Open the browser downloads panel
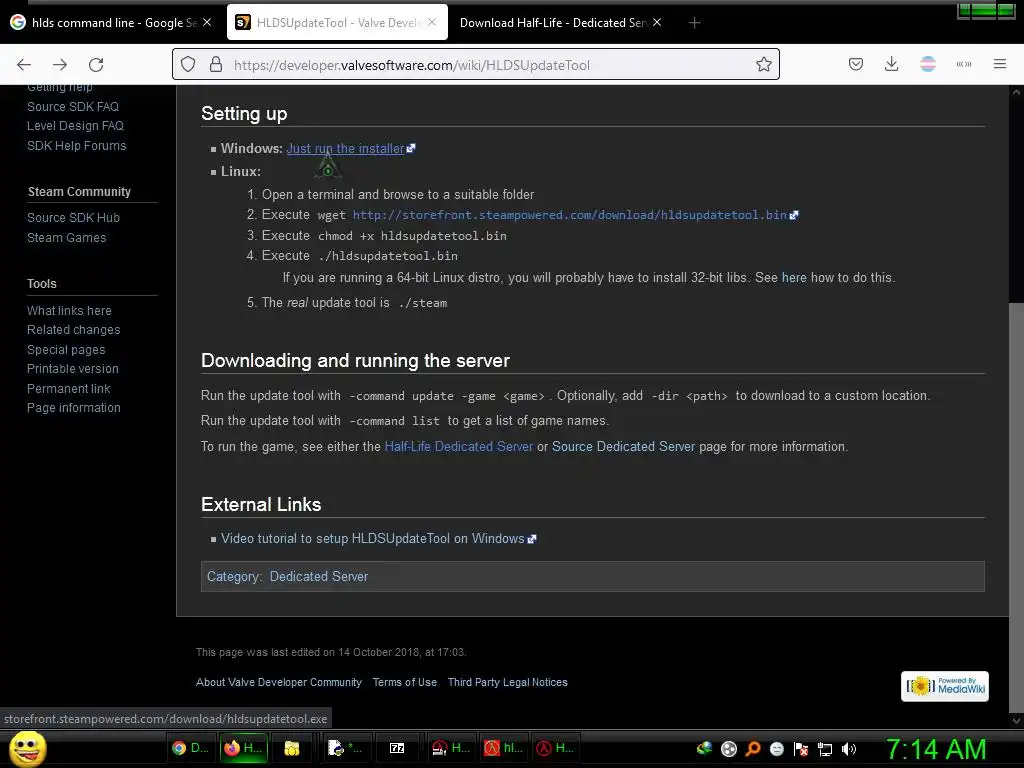This screenshot has width=1024, height=768. tap(891, 64)
